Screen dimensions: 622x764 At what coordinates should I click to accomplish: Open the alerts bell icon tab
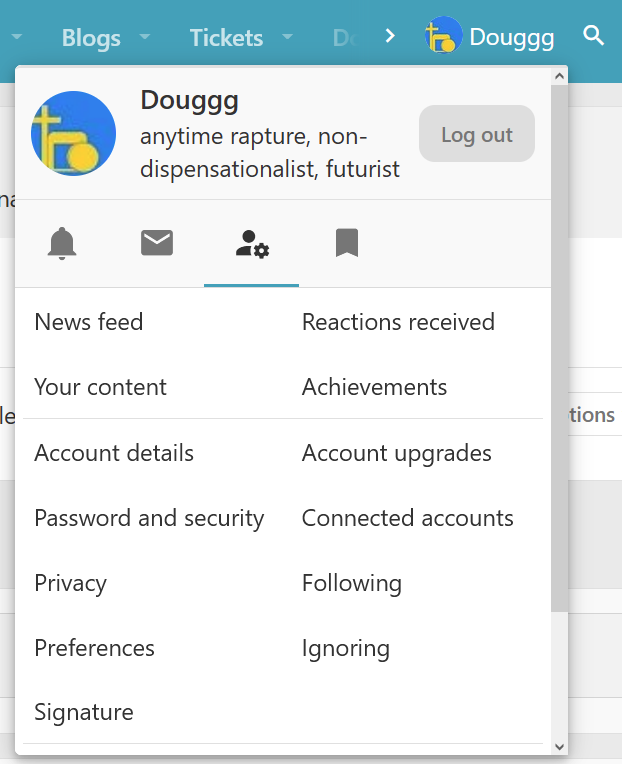[62, 243]
